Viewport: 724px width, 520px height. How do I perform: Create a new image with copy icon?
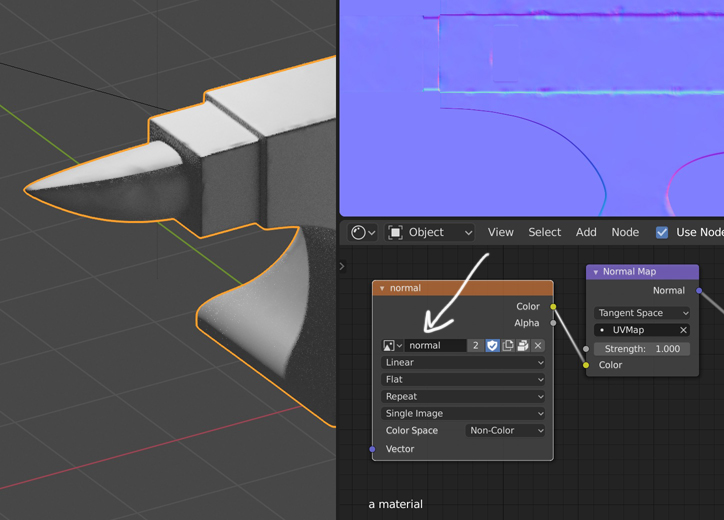(507, 345)
